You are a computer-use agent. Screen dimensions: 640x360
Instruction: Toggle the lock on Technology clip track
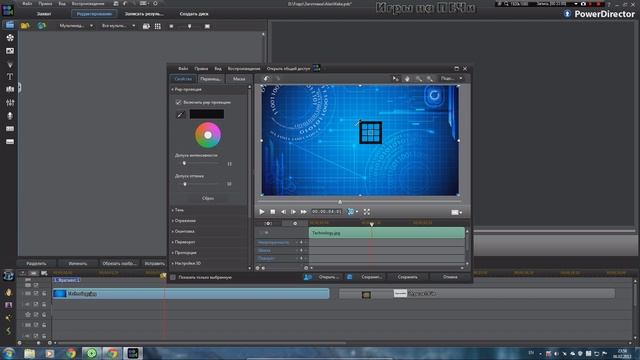44,293
